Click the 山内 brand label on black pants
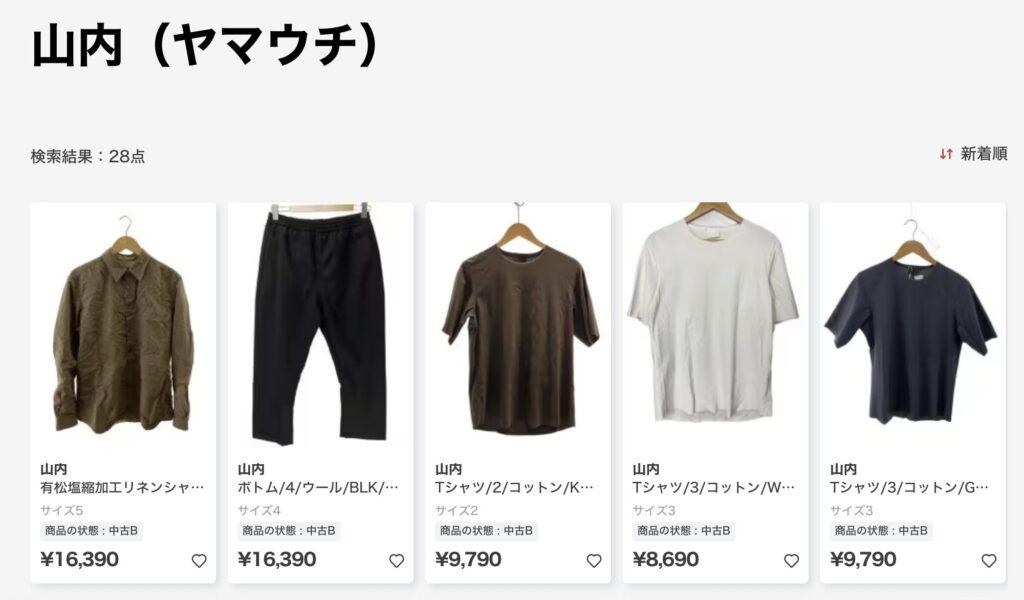 [x=251, y=469]
